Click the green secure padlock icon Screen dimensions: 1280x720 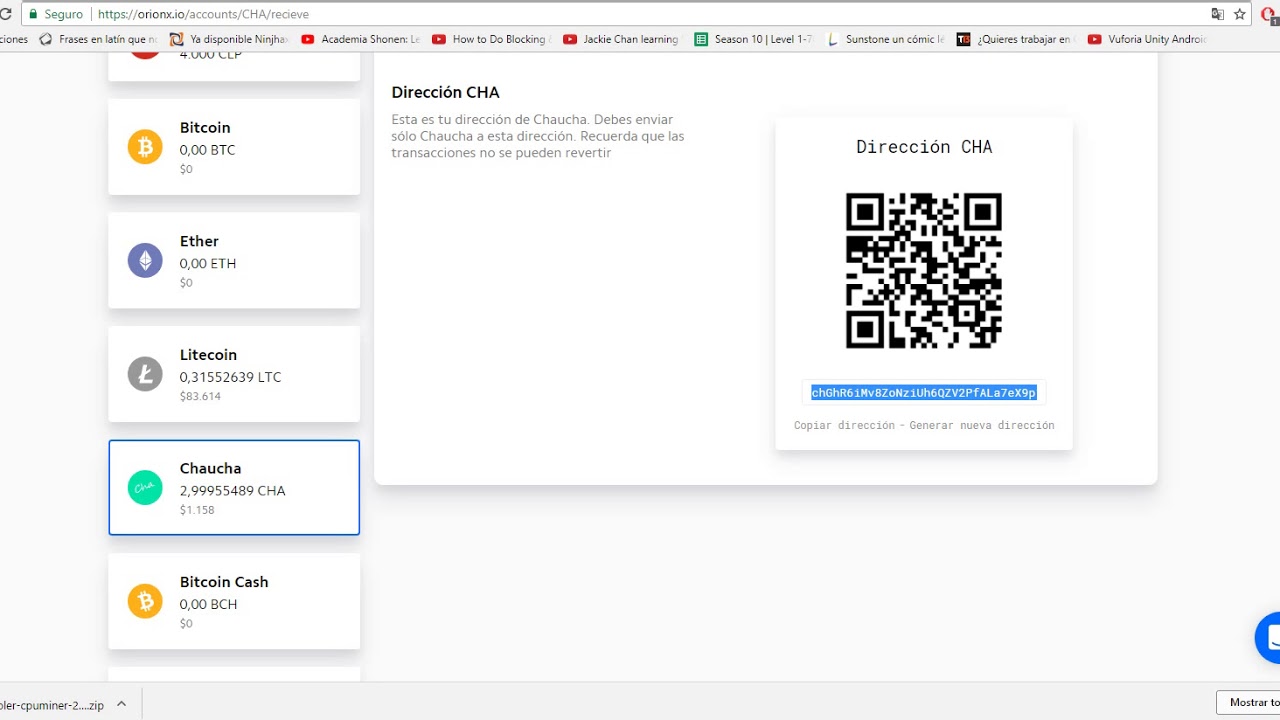tap(33, 15)
